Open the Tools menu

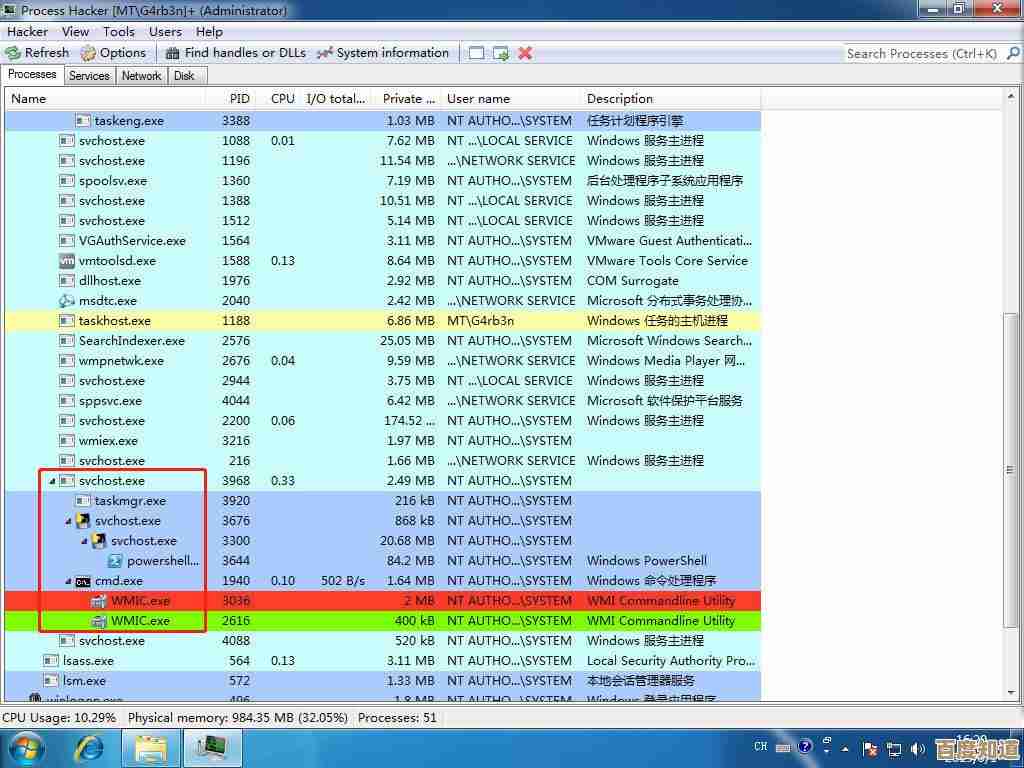[x=119, y=31]
